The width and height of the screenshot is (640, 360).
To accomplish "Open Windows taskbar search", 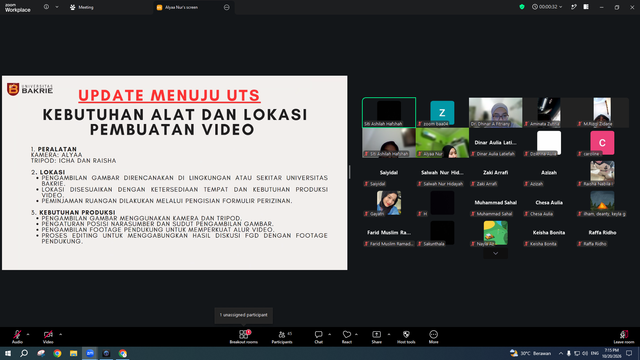I will [24, 353].
